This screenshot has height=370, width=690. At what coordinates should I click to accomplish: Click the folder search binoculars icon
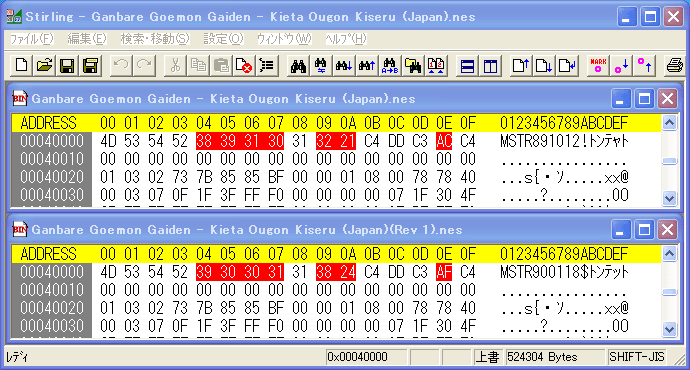point(413,66)
